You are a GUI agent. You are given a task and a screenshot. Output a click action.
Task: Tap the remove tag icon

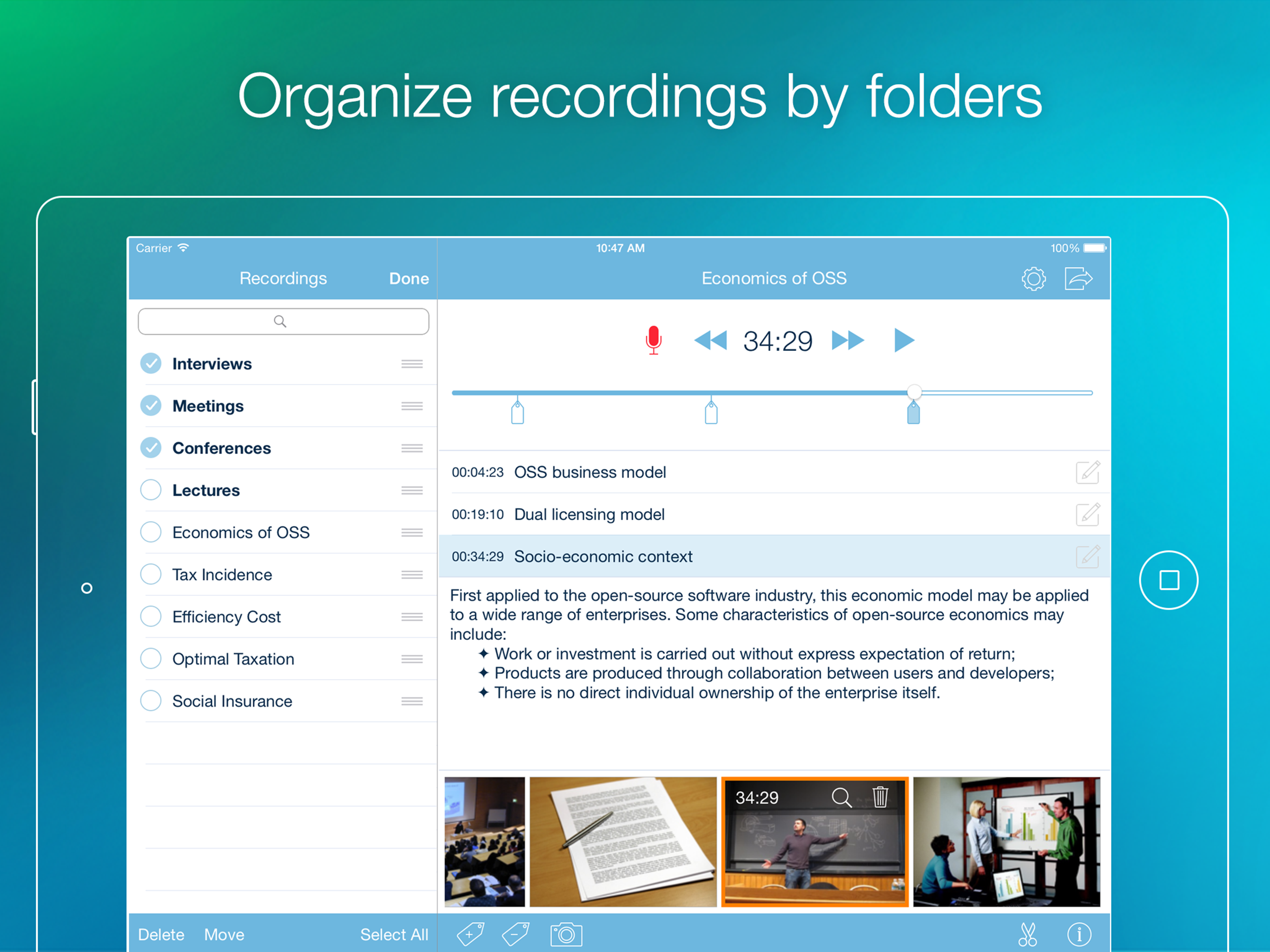[x=515, y=934]
